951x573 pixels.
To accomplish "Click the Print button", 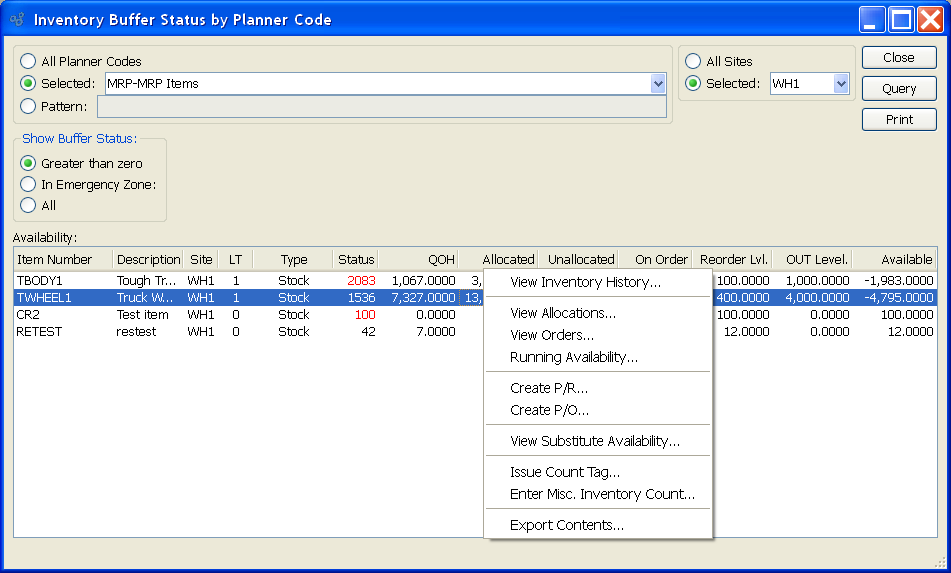I will (x=899, y=119).
